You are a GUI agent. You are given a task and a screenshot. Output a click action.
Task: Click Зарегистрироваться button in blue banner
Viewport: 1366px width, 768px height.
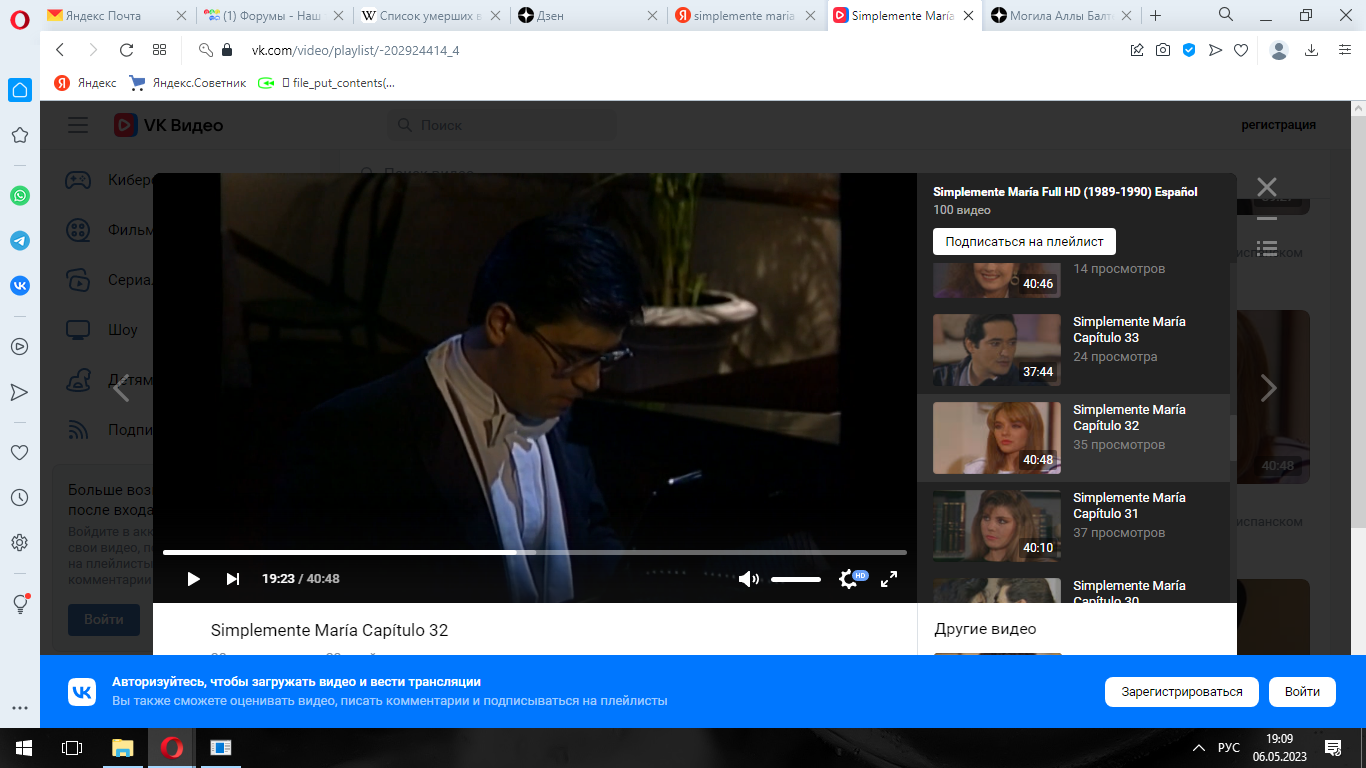(1181, 692)
